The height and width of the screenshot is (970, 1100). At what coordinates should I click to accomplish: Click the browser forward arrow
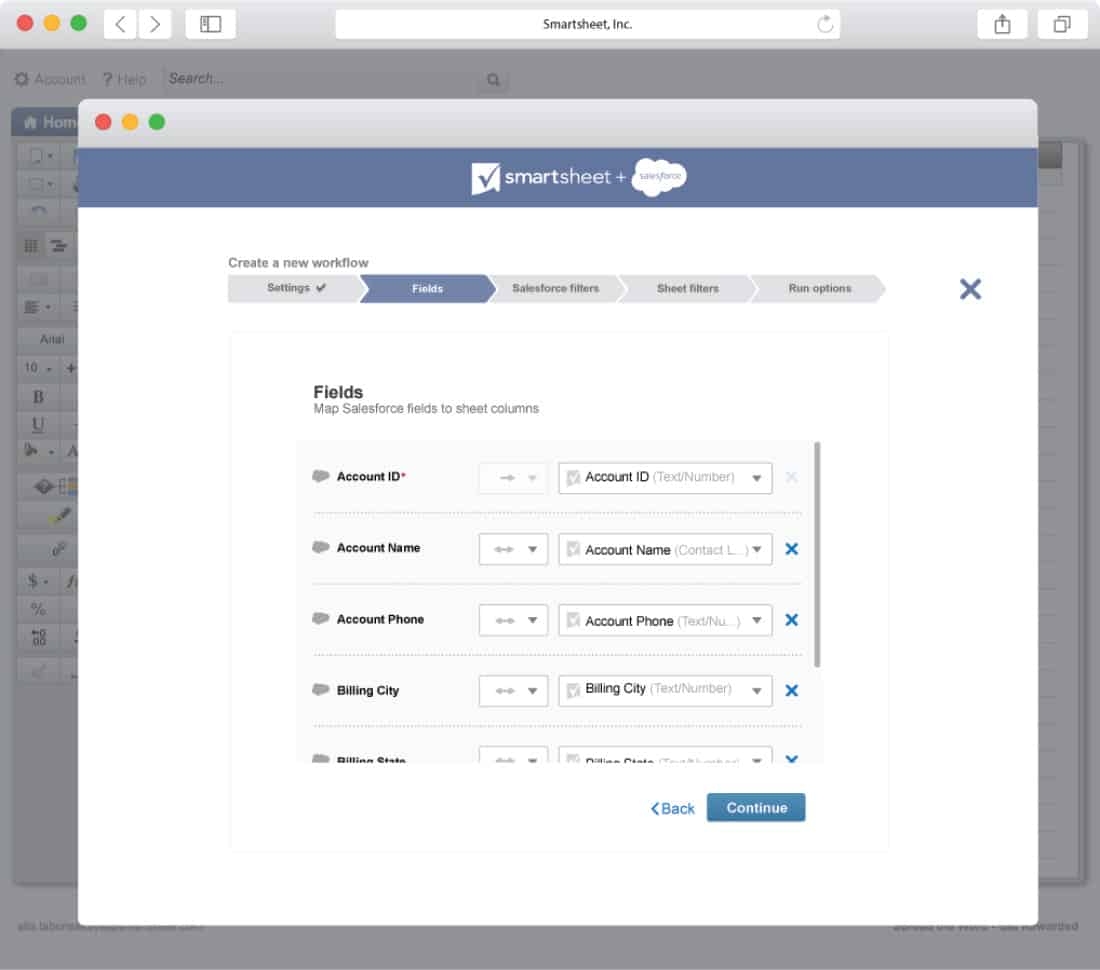(155, 24)
